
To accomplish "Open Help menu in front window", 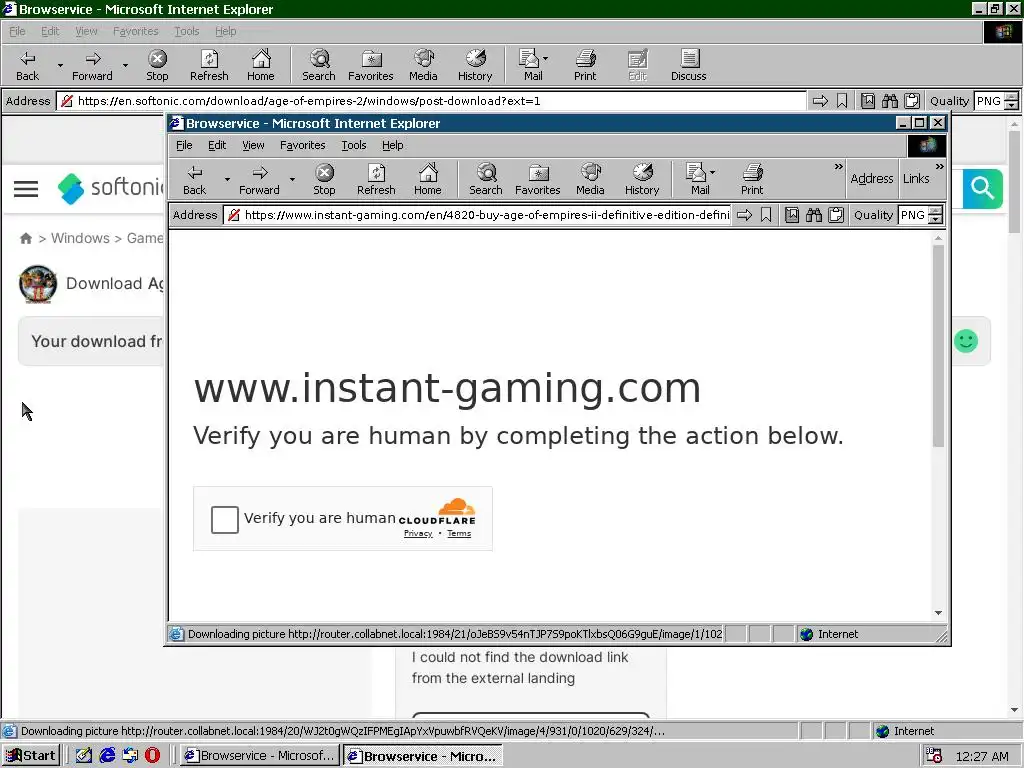I will pos(392,145).
